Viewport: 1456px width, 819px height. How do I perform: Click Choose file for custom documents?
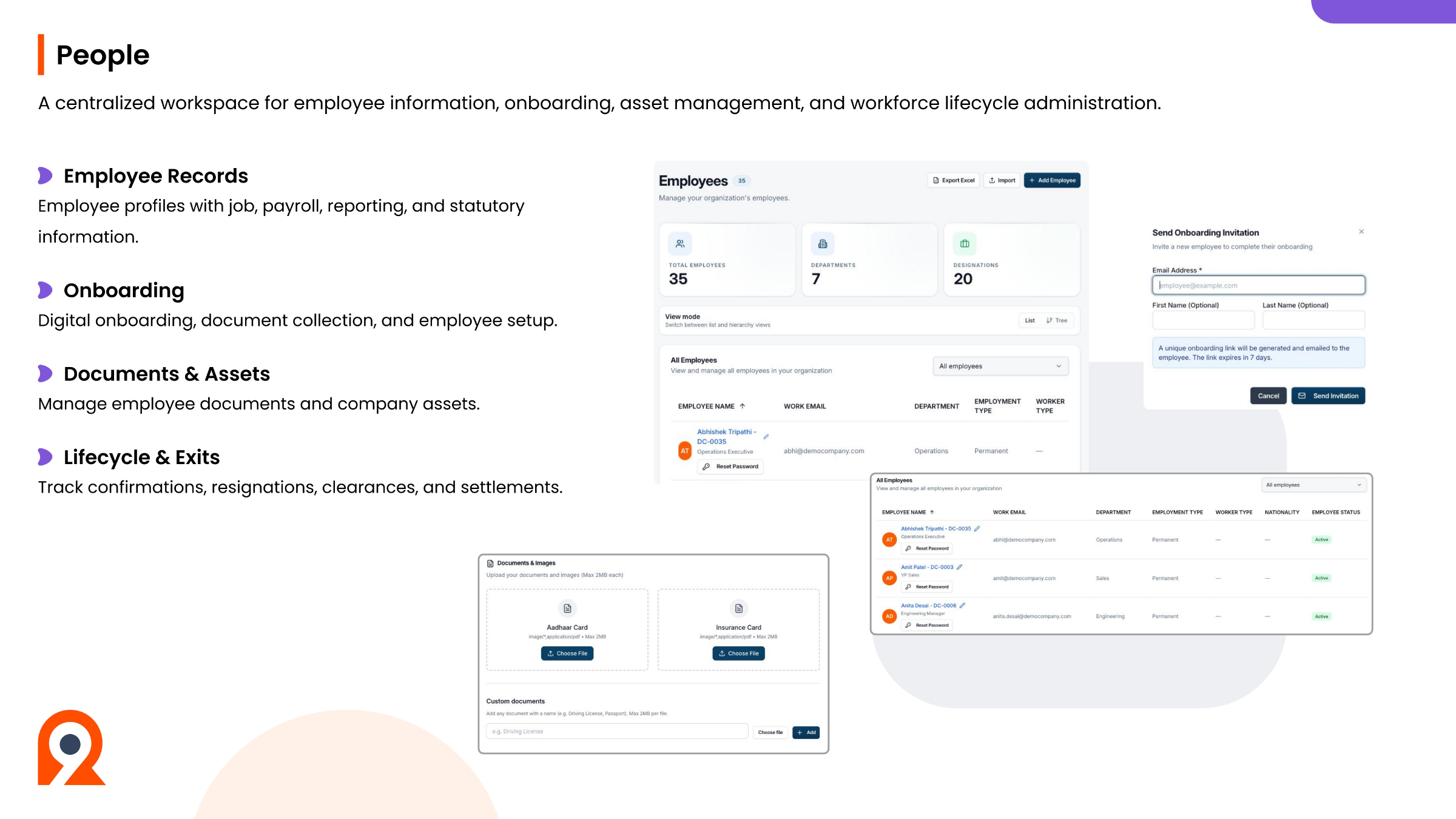tap(770, 732)
